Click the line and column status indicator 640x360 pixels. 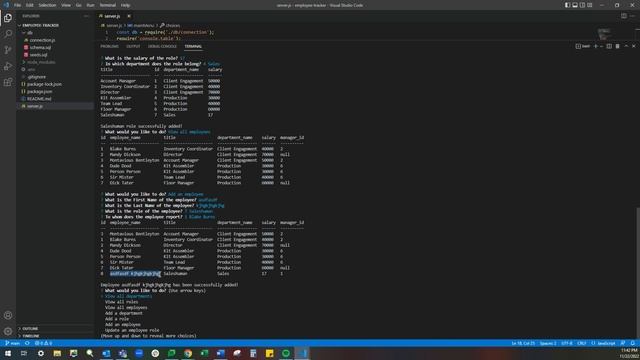[x=523, y=343]
